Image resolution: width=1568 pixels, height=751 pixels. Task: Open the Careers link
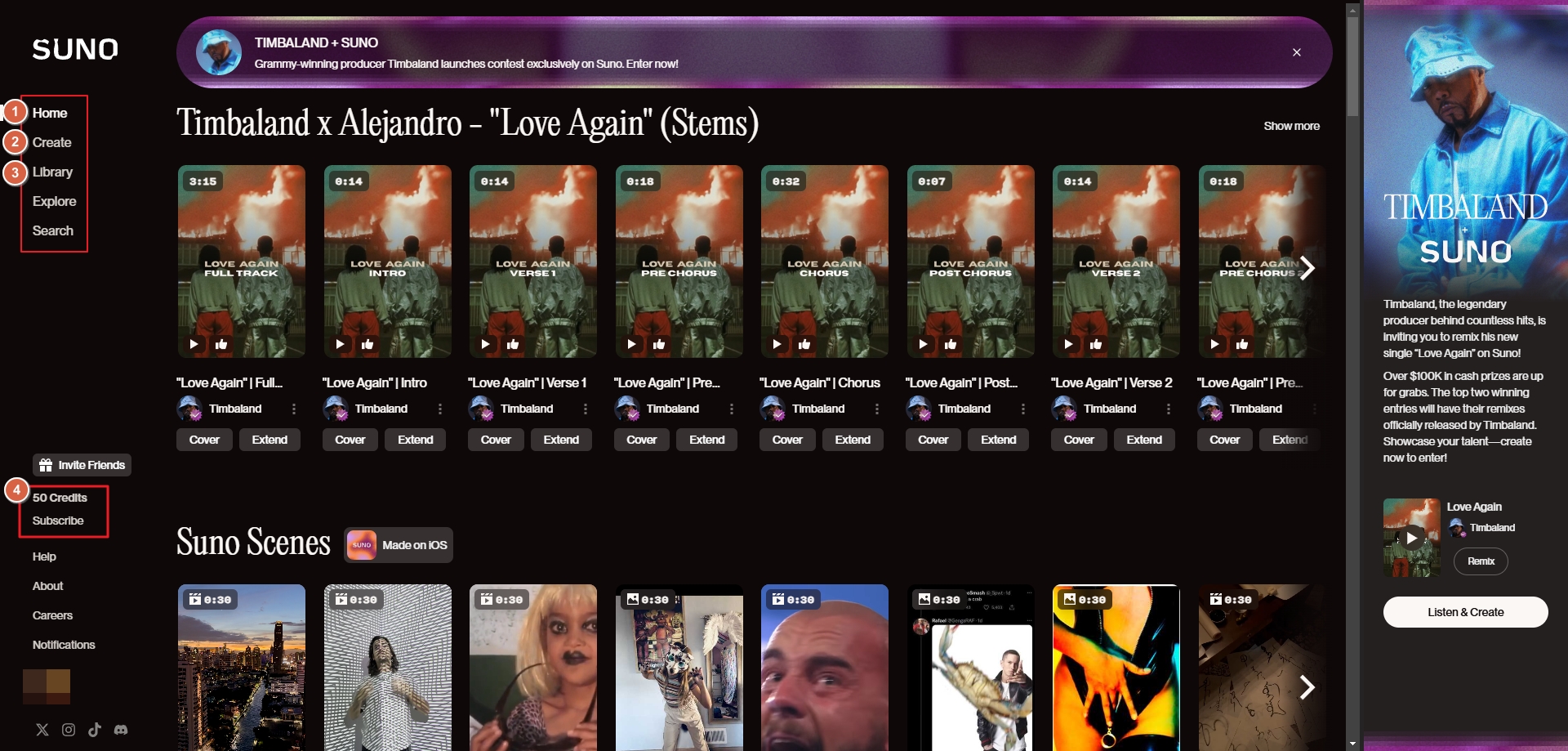coord(52,615)
